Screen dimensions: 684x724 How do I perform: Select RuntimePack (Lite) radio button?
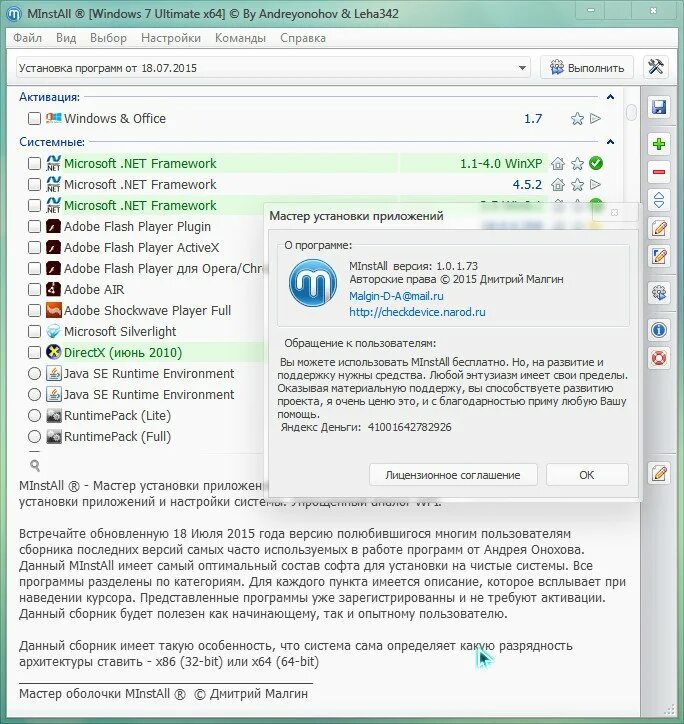click(x=34, y=416)
